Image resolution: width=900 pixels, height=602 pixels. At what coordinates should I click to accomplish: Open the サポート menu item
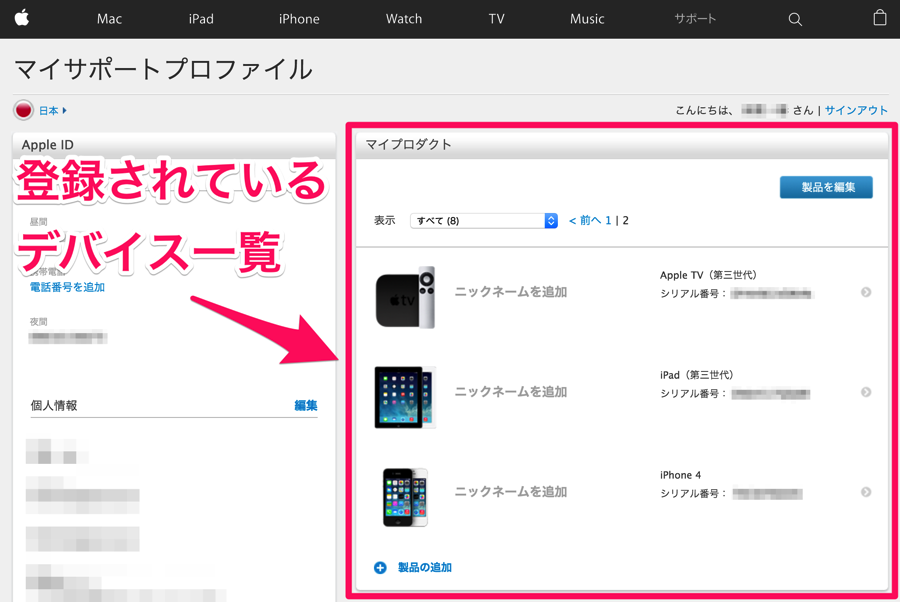695,19
